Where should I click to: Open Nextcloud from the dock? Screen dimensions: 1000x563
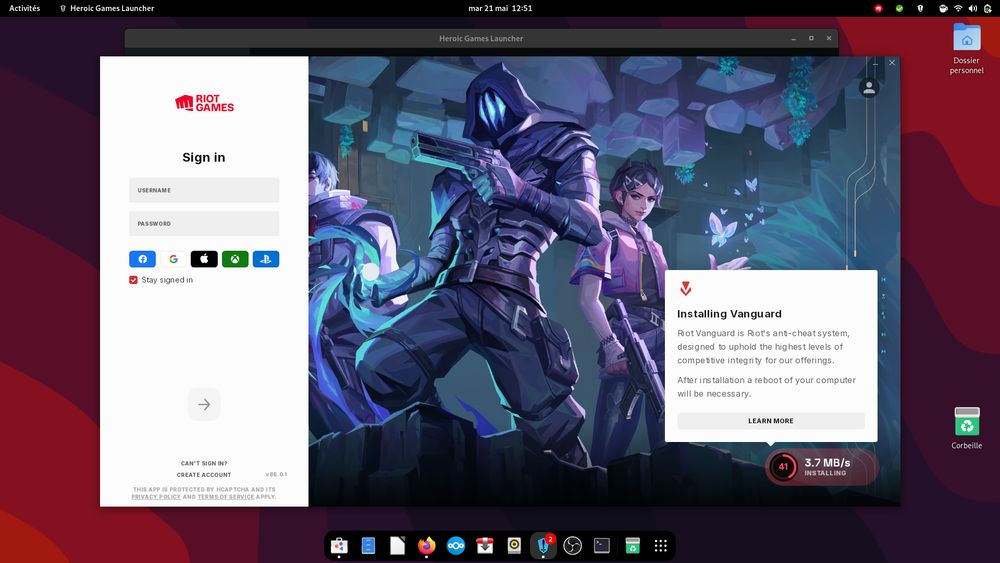tap(456, 546)
